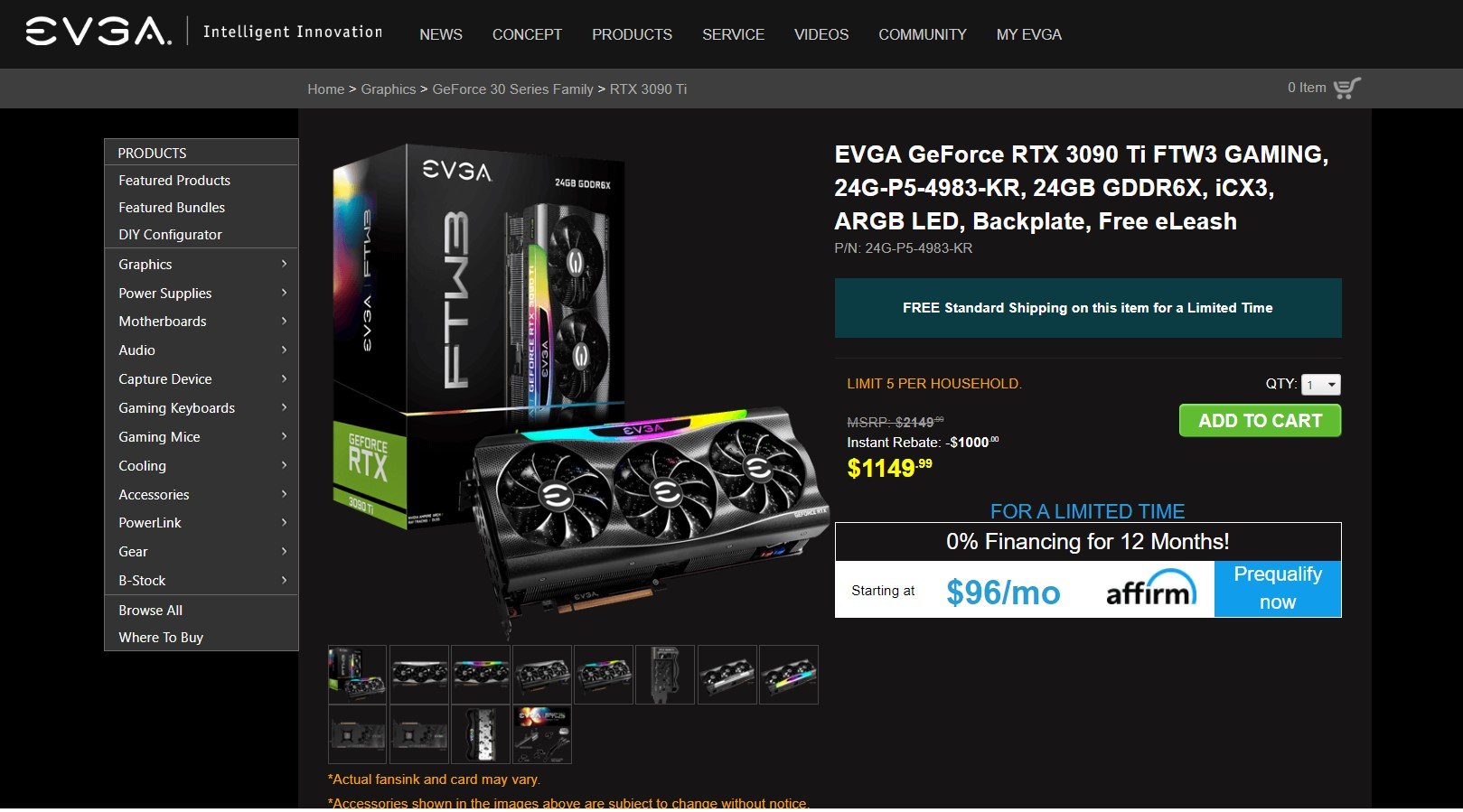Open the QTY quantity dropdown
1463x812 pixels.
point(1321,385)
